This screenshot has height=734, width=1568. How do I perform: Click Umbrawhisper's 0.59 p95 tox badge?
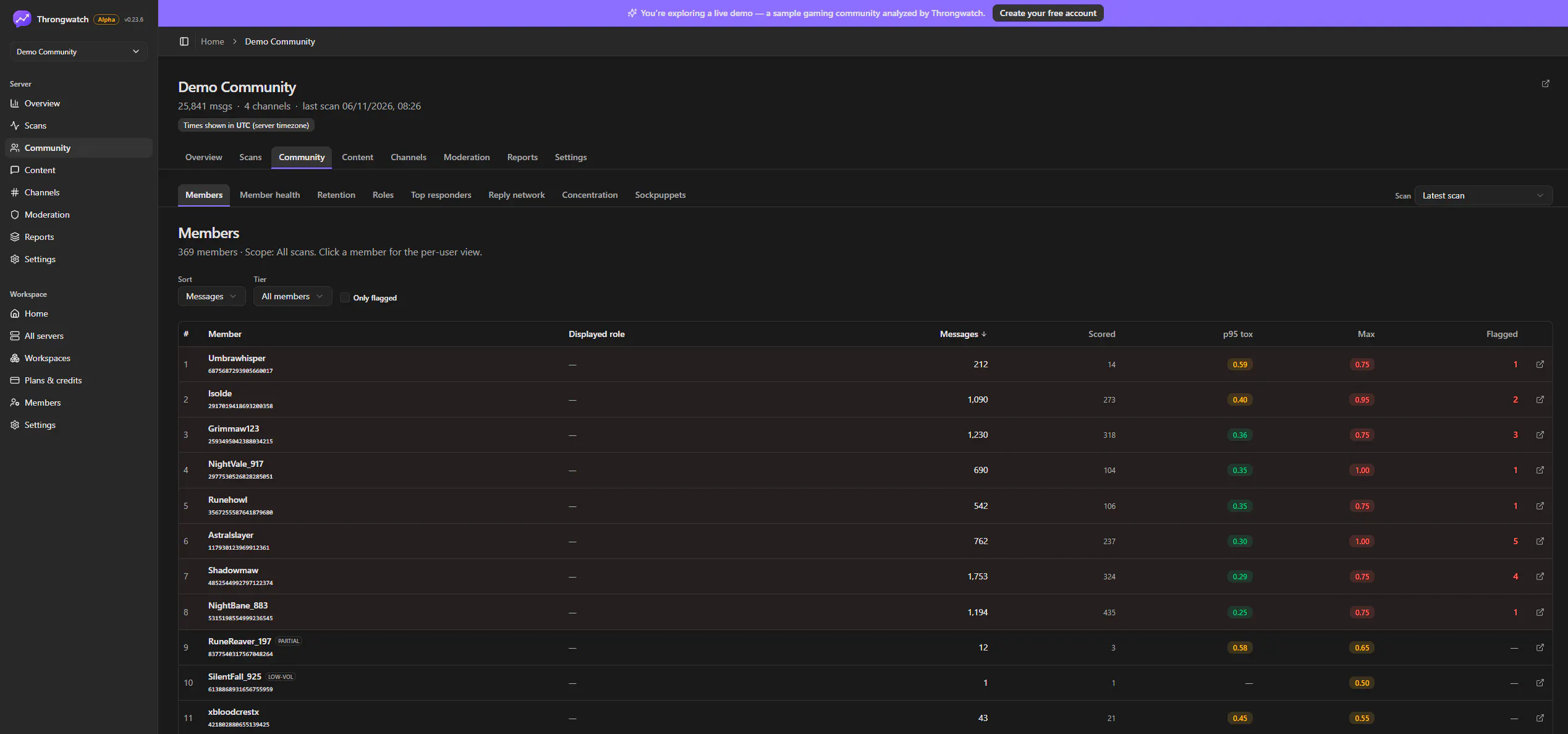[x=1240, y=364]
